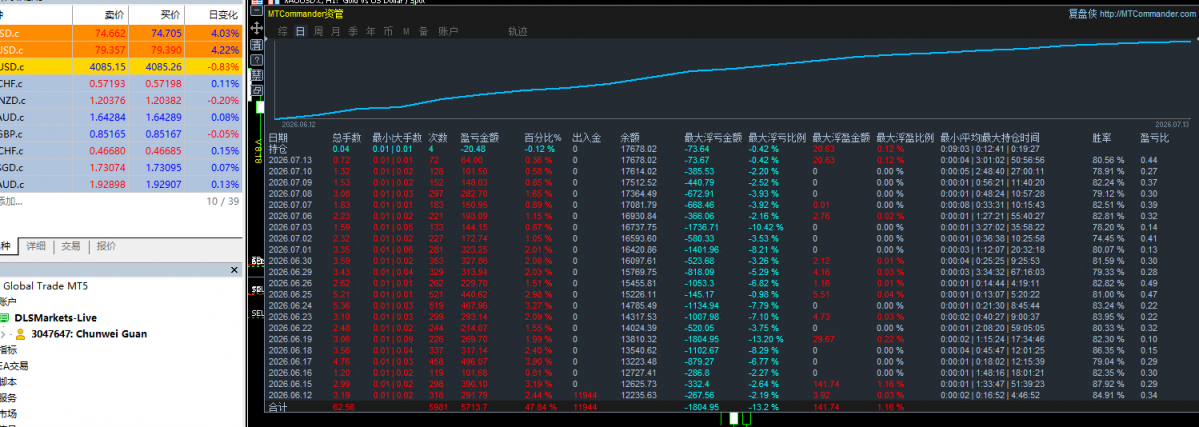Expand the 3047647: Chunwei Guan account node
This screenshot has width=1199, height=427.
coord(4,334)
